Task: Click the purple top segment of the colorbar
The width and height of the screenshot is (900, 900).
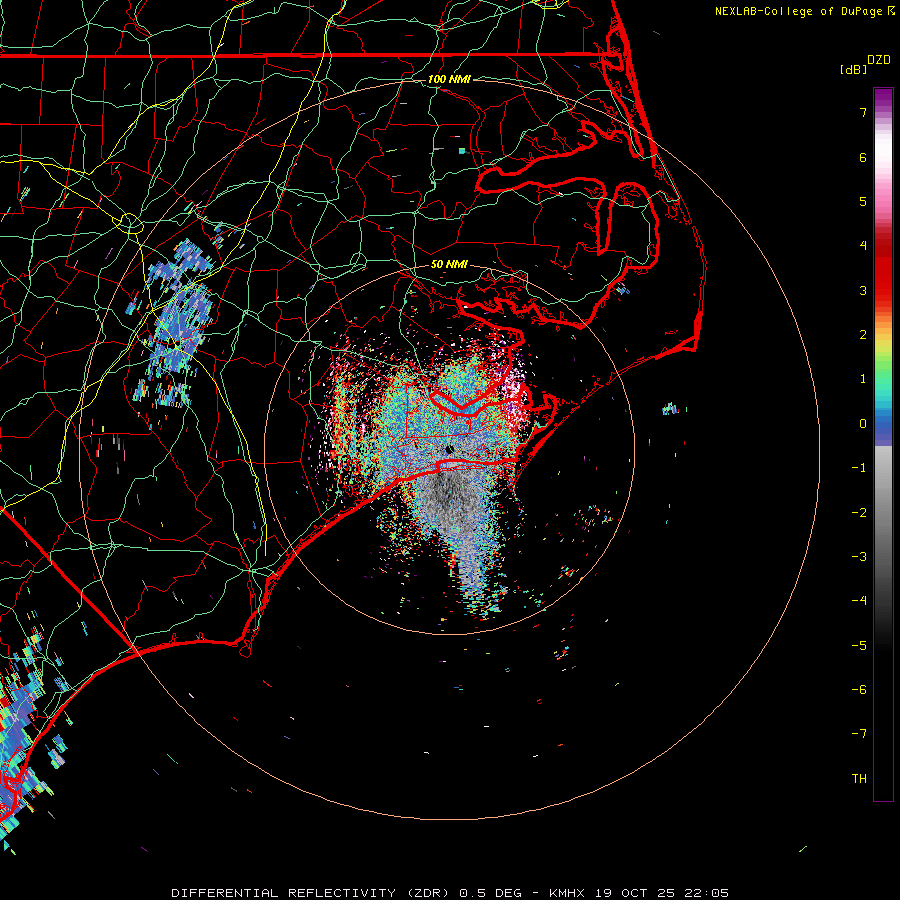Action: 883,99
